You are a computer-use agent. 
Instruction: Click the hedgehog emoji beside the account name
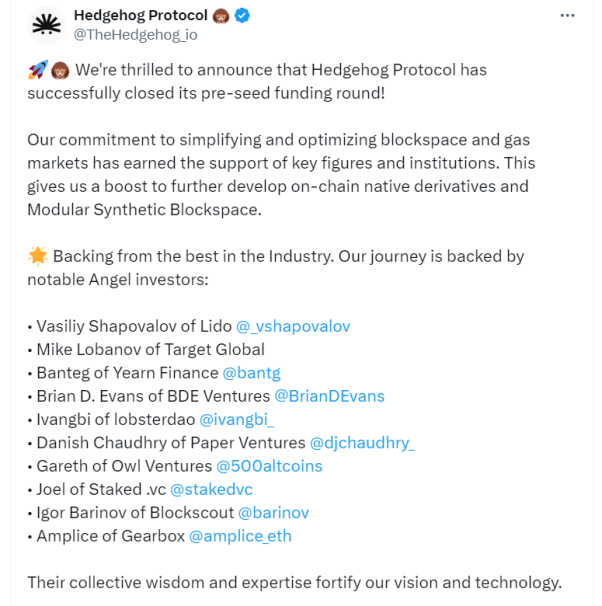[x=221, y=16]
